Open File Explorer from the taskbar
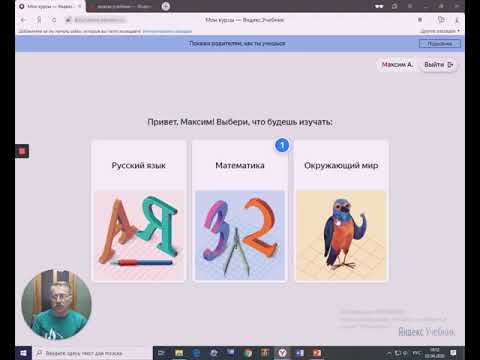The width and height of the screenshot is (480, 360). 179,353
